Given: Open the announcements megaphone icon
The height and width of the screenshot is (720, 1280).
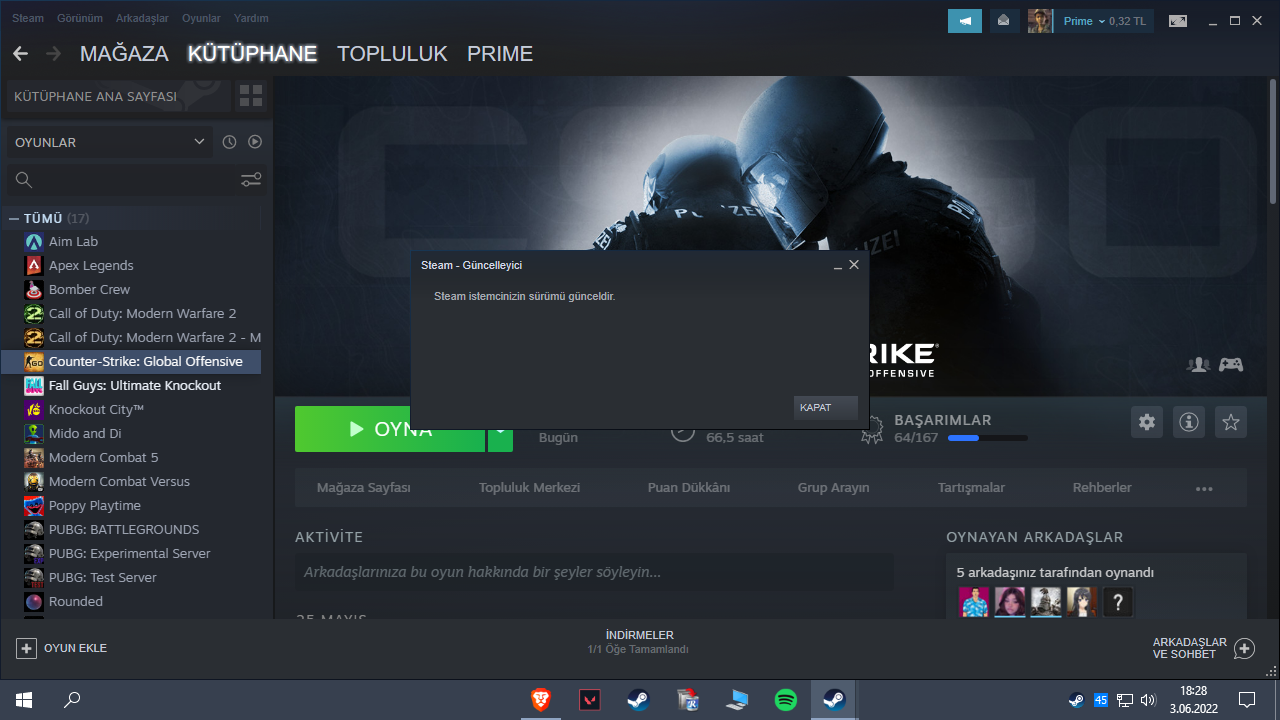Looking at the screenshot, I should (965, 21).
